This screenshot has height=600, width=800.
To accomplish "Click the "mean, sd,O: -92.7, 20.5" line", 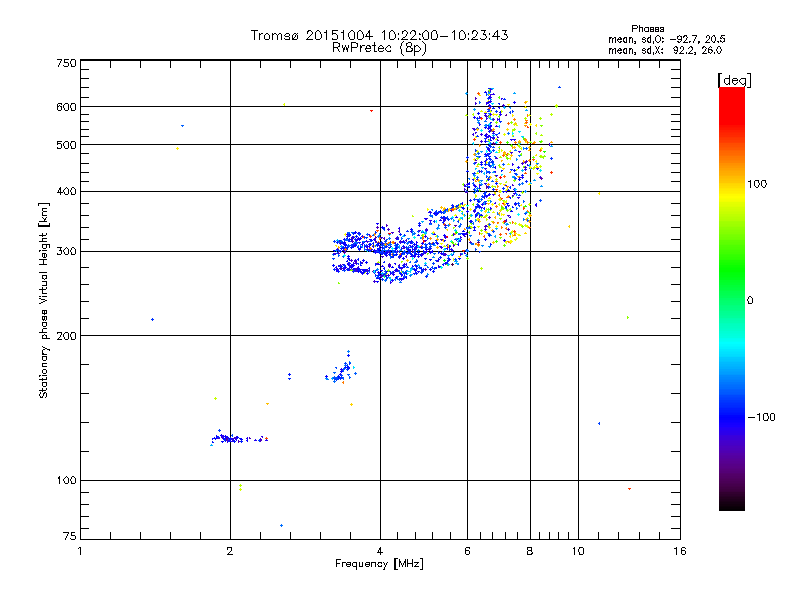I will point(666,40).
